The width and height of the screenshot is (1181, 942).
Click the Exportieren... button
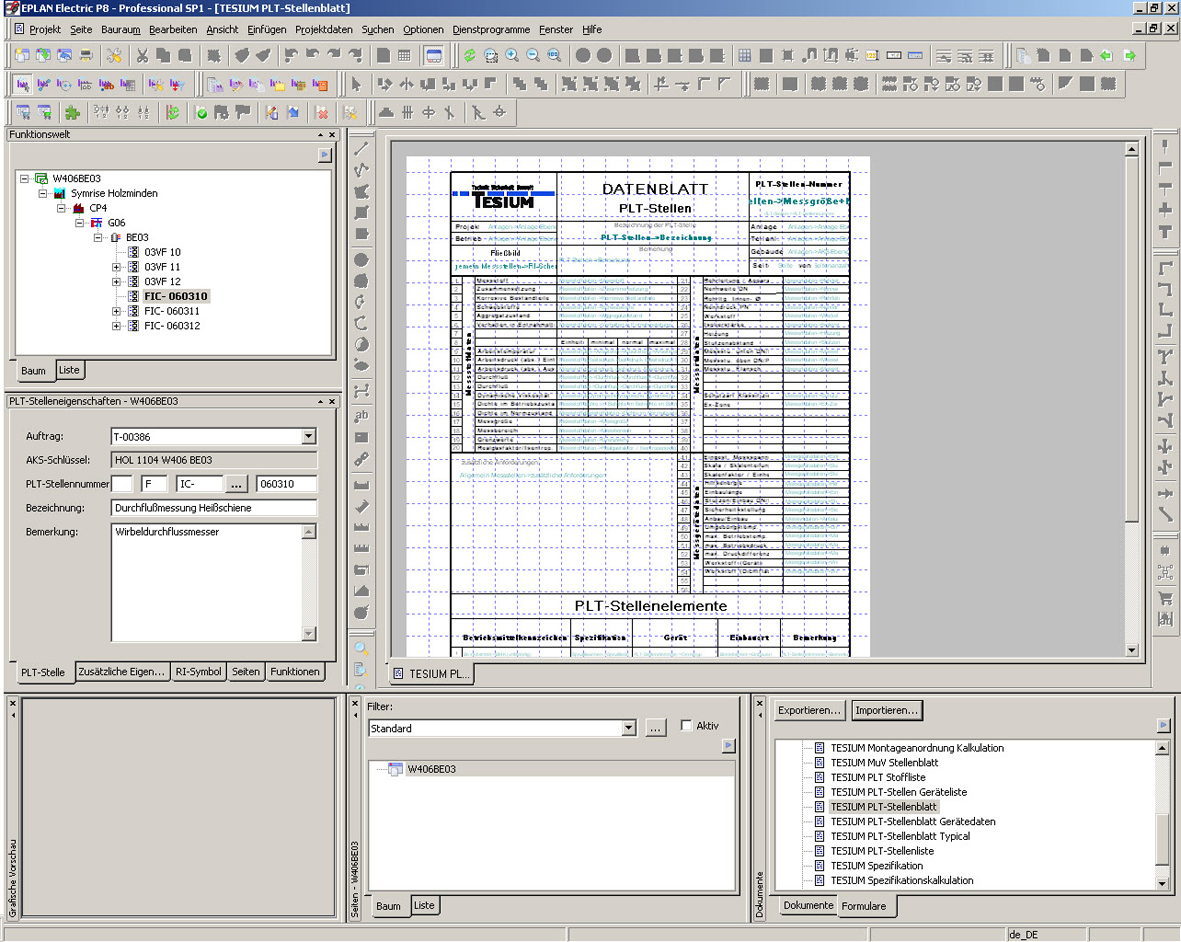point(809,710)
